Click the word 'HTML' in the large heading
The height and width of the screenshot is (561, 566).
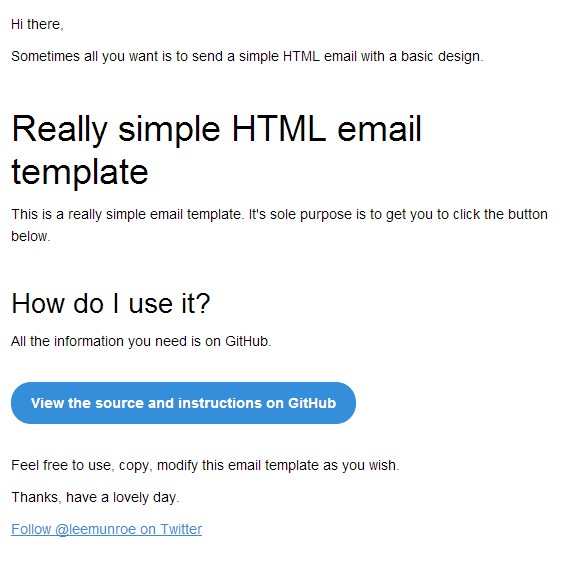279,129
